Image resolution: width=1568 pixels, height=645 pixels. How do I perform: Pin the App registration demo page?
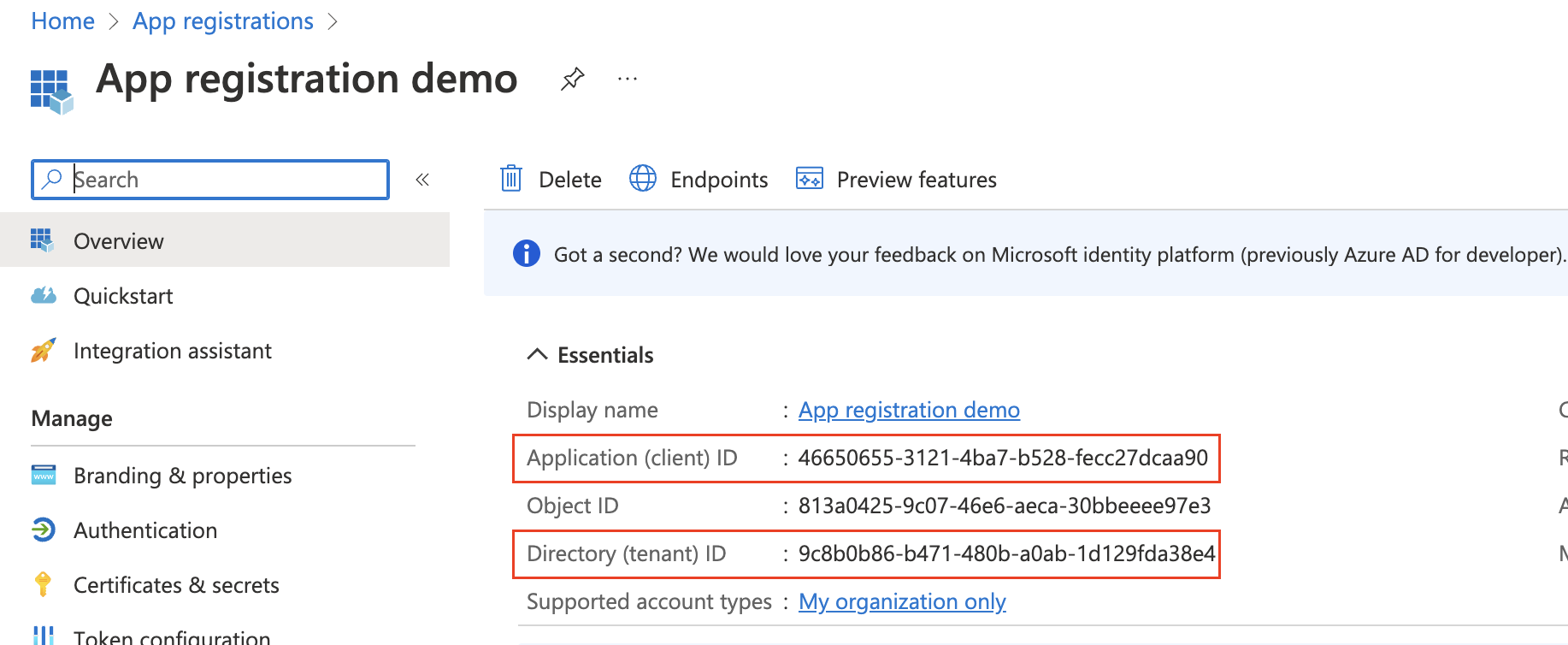[x=572, y=80]
